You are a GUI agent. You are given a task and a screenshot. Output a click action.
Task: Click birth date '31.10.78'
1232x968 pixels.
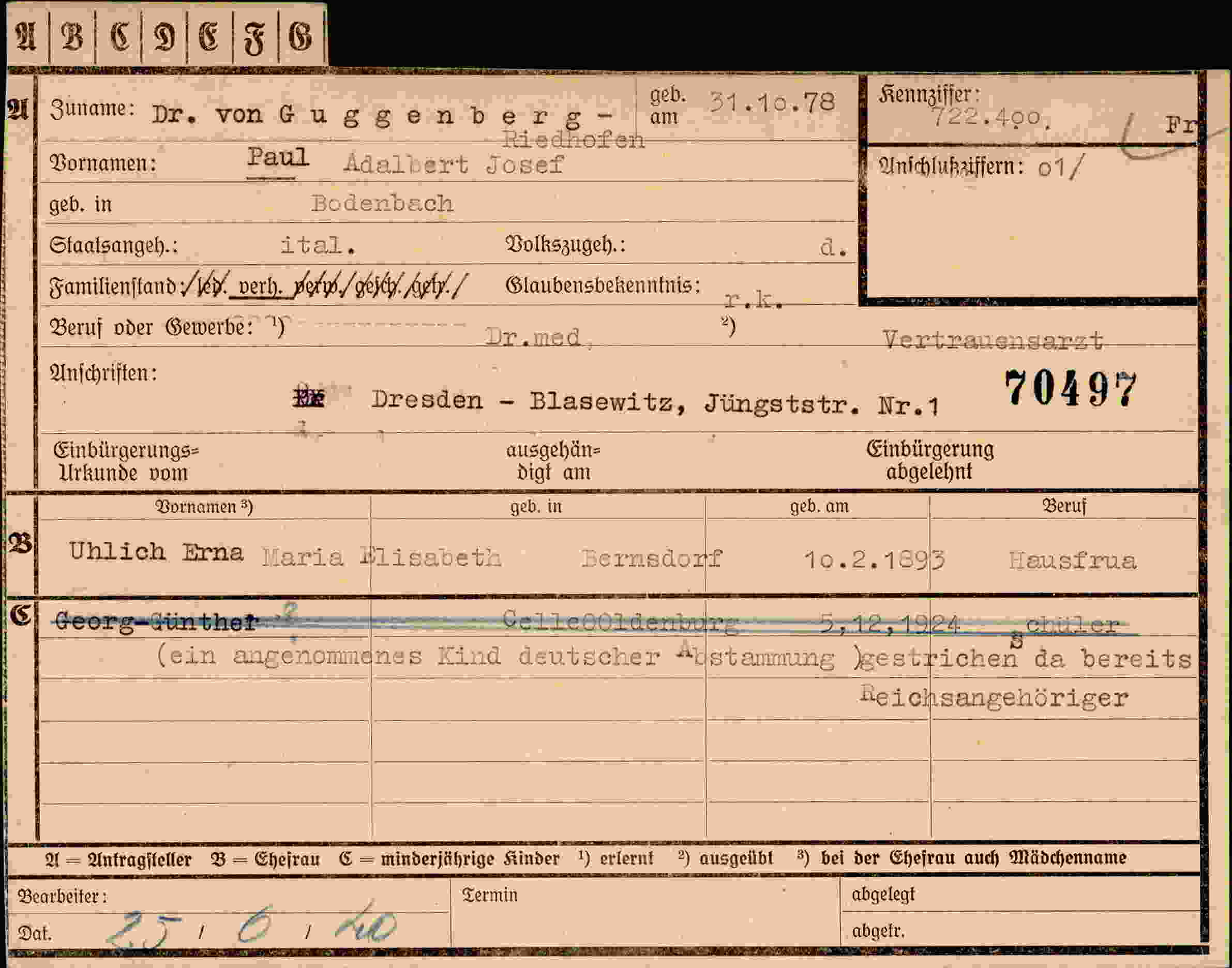(772, 102)
